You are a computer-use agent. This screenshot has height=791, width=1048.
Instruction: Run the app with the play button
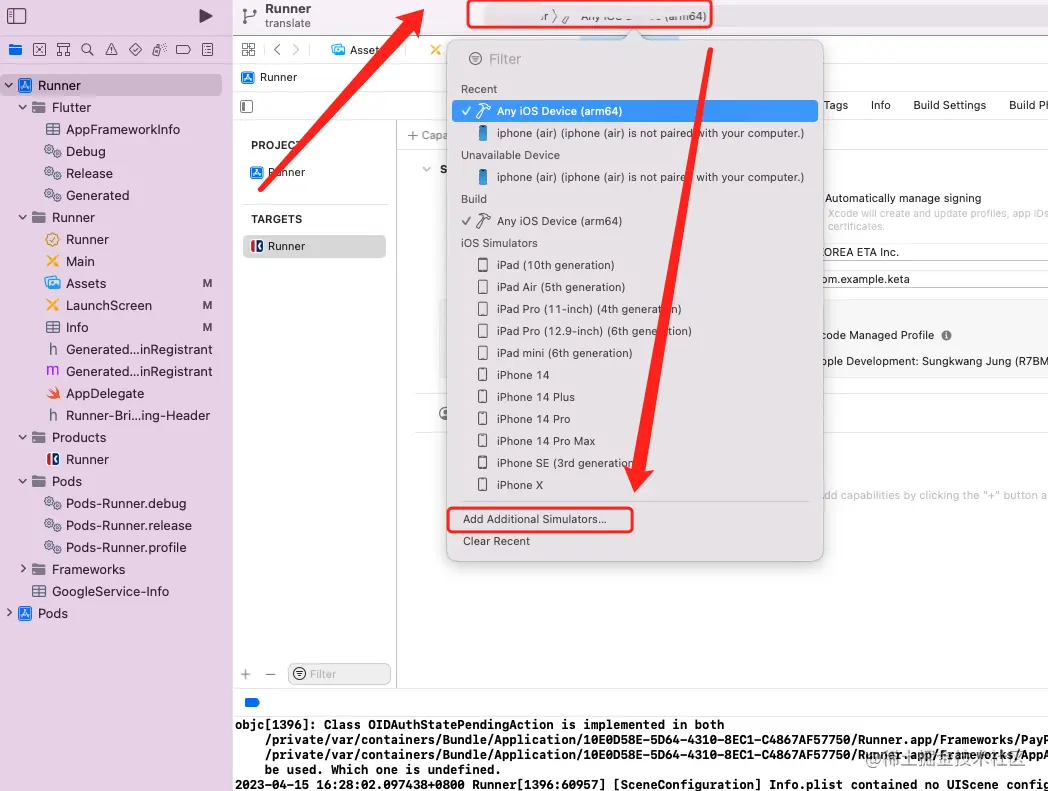click(206, 16)
